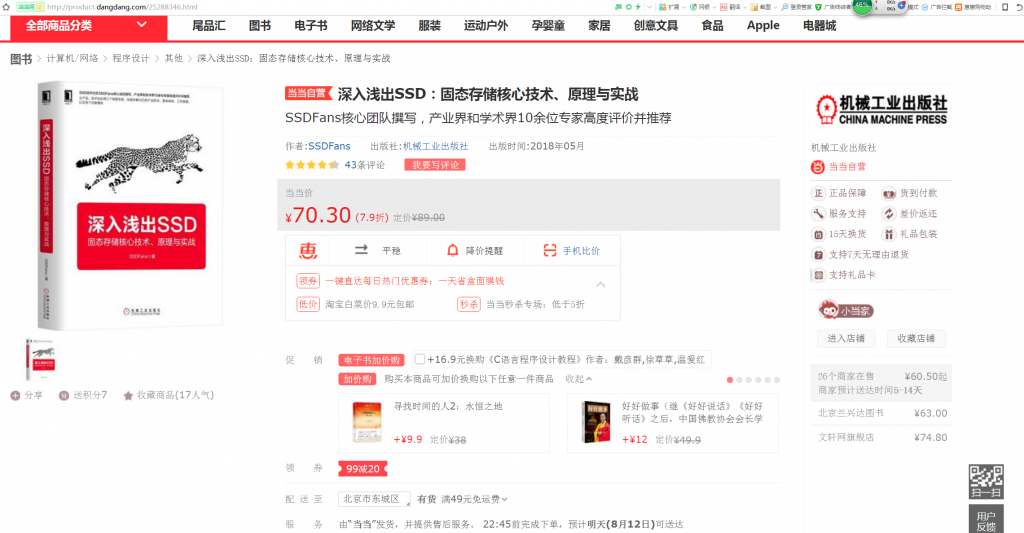Open the Apple navigation tab
This screenshot has width=1024, height=533.
point(763,26)
